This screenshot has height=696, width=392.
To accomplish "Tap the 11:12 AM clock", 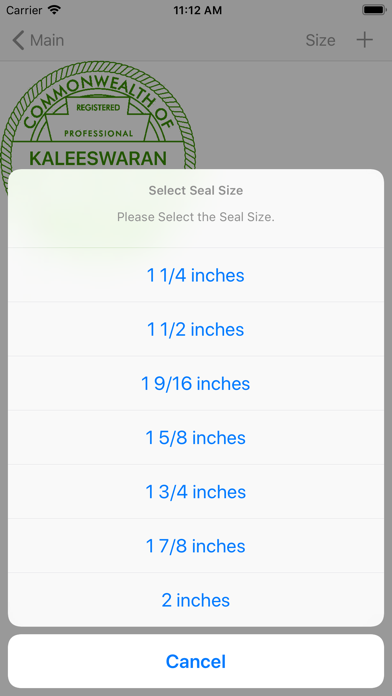I will pos(198,10).
